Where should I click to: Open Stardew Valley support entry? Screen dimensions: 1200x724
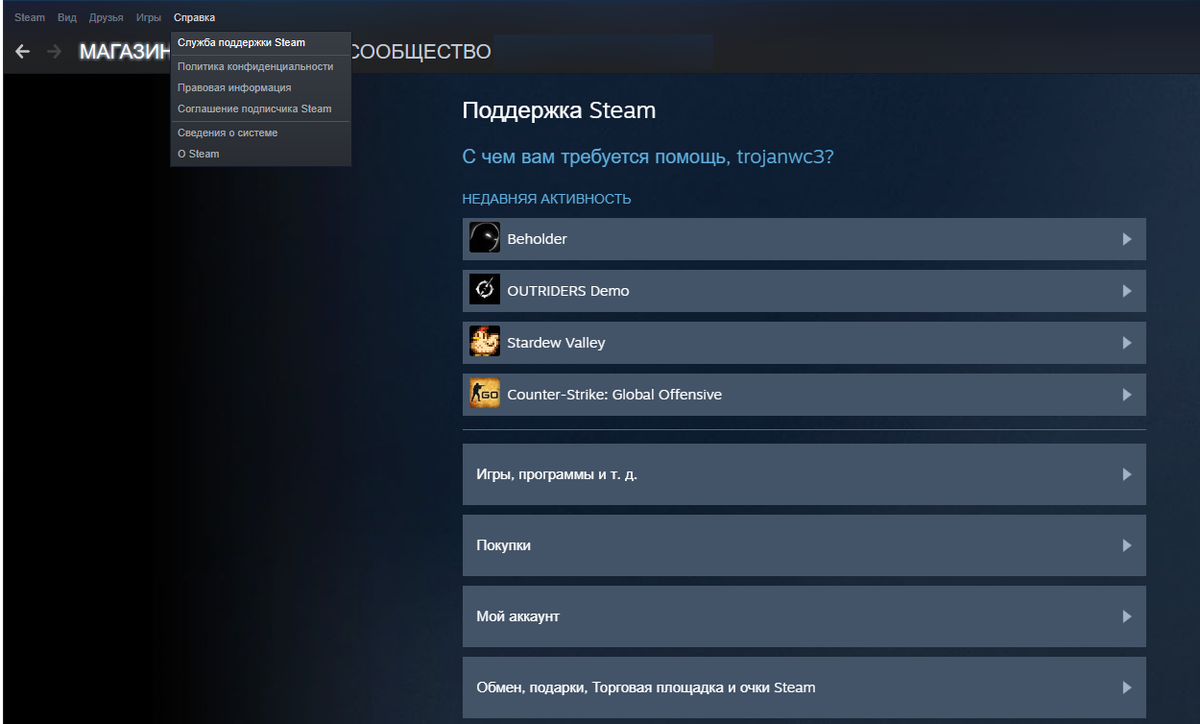point(804,343)
